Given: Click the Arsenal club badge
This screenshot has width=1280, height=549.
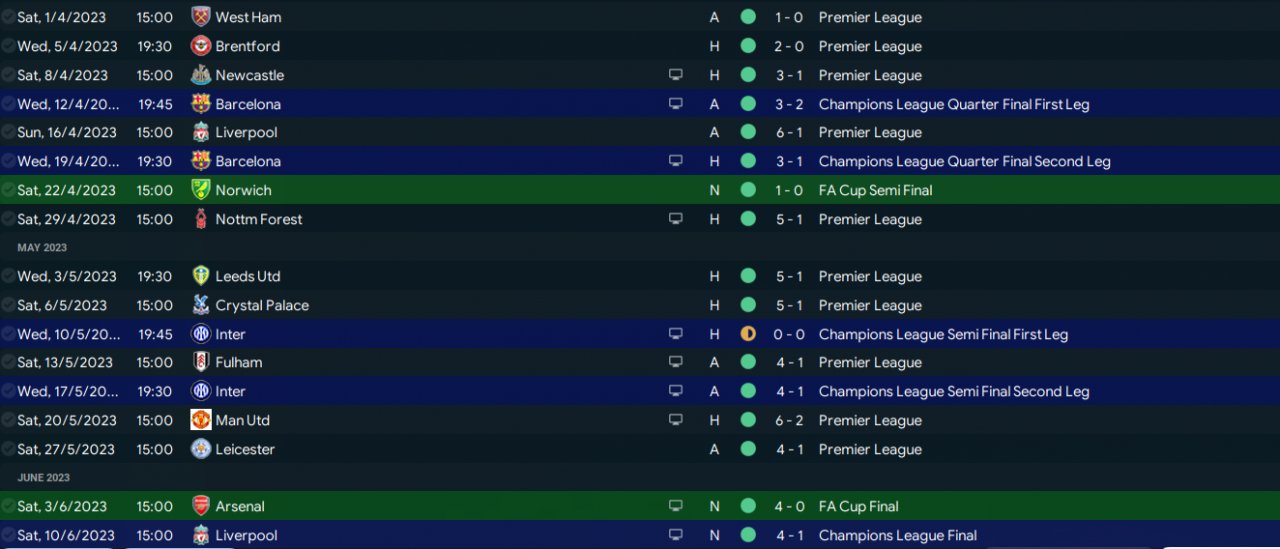Looking at the screenshot, I should [201, 506].
